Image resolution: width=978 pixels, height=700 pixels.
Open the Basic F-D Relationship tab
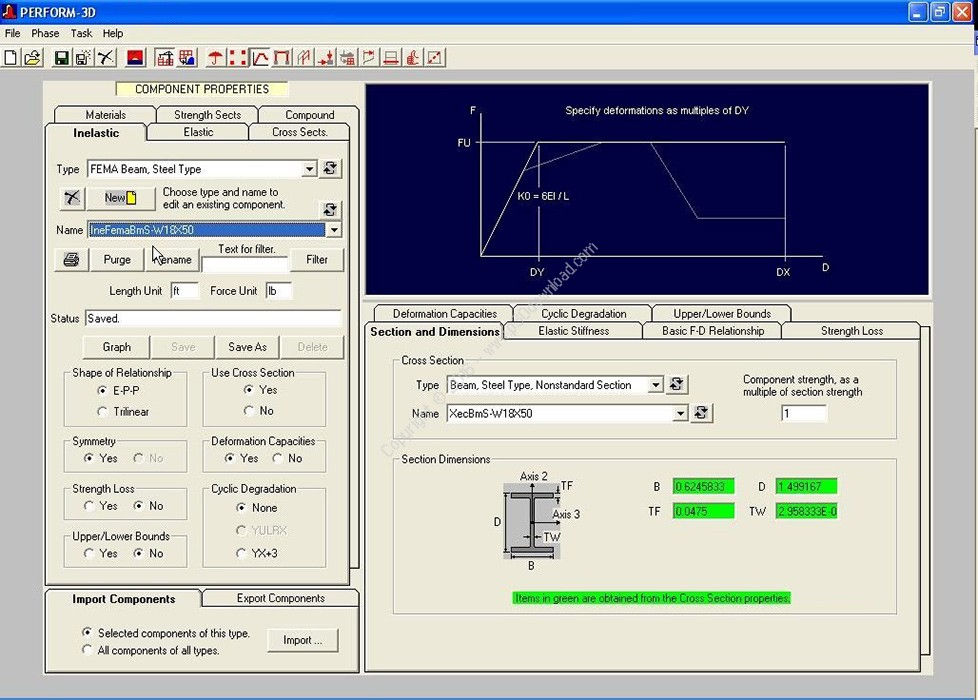[x=713, y=331]
